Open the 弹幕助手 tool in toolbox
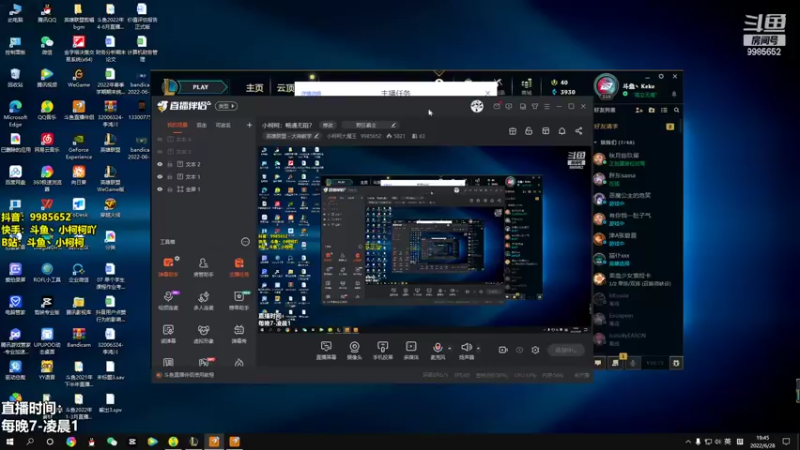This screenshot has width=800, height=450. (x=168, y=266)
